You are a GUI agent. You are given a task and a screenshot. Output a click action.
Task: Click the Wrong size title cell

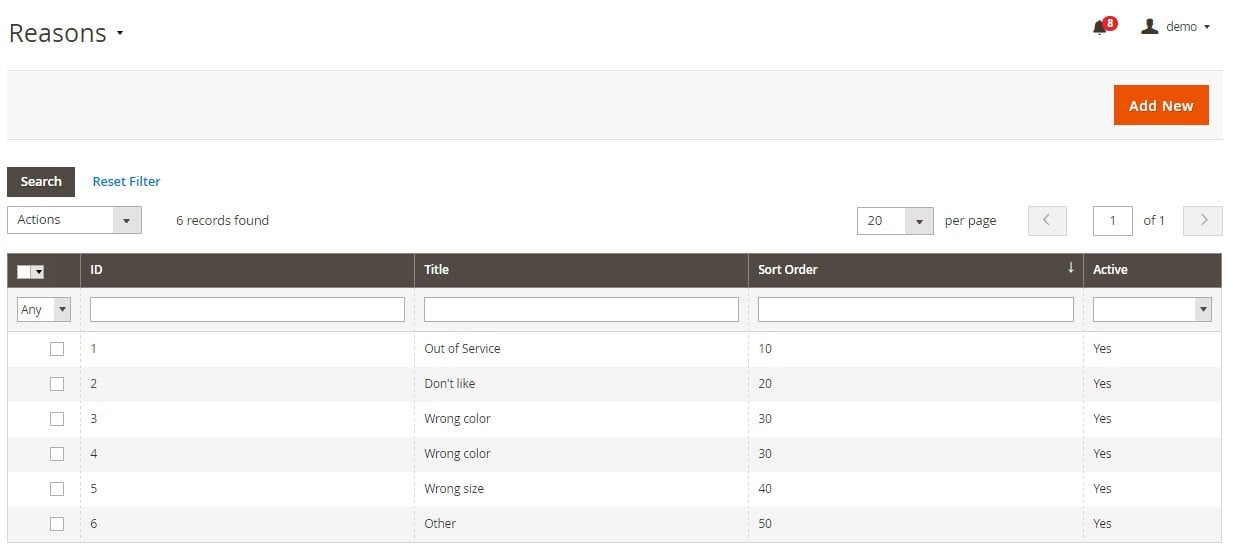tap(581, 489)
